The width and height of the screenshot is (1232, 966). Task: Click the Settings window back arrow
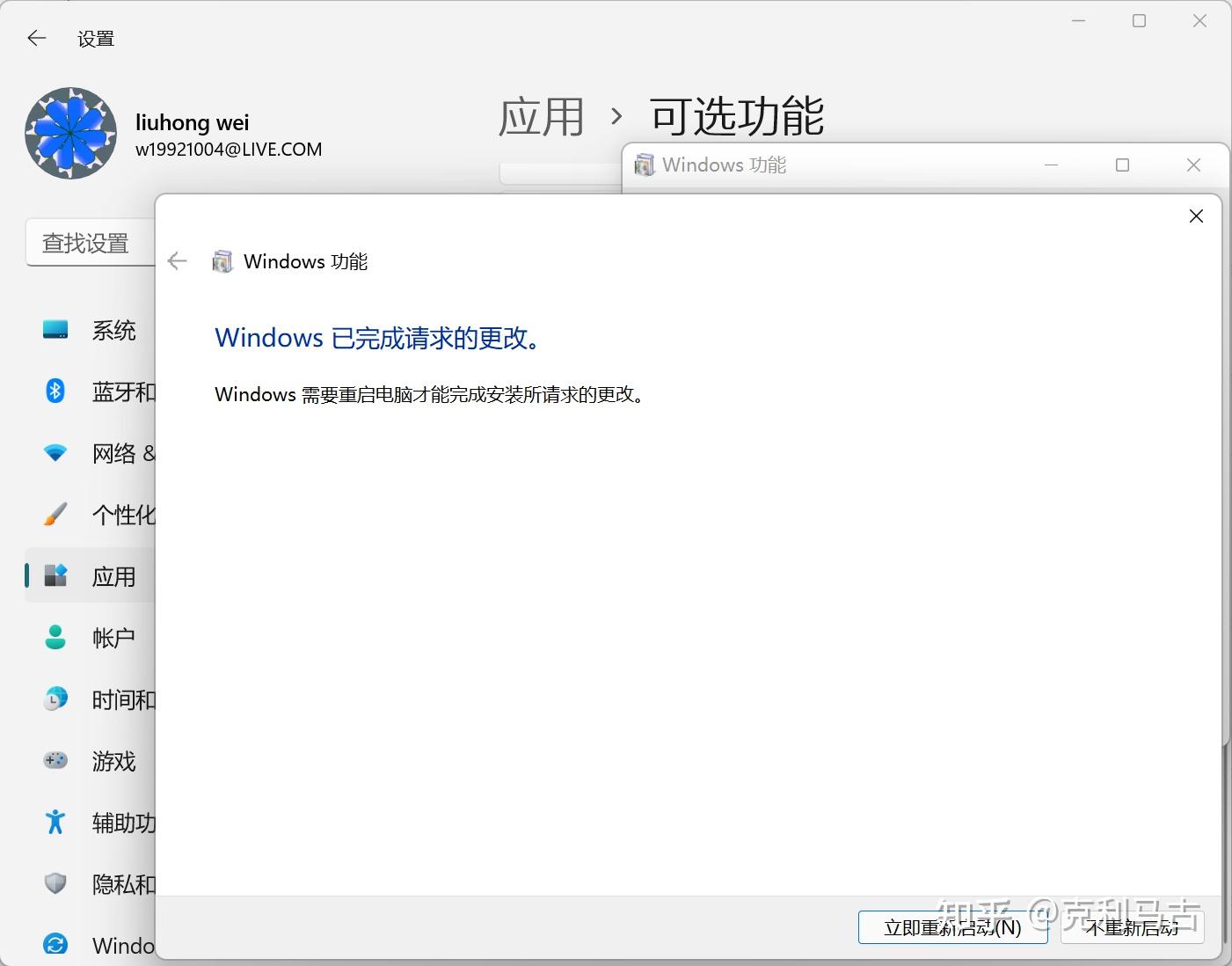pyautogui.click(x=36, y=38)
